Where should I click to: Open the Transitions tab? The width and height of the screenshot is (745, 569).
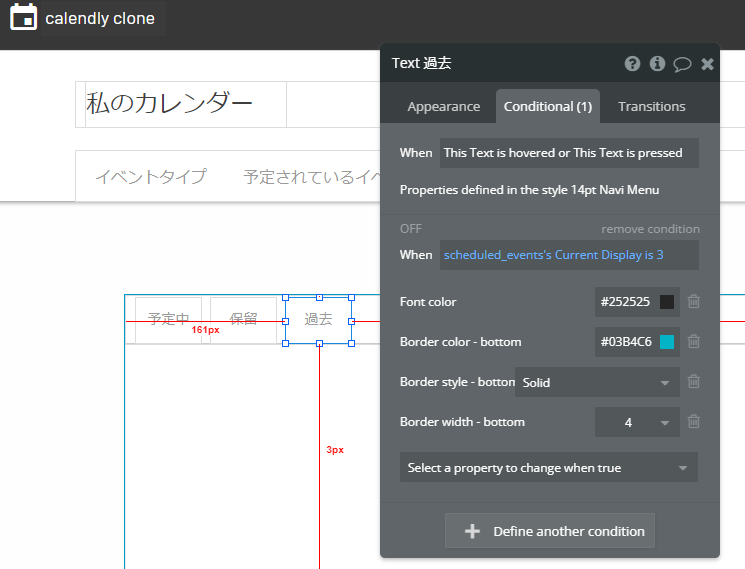(x=651, y=106)
